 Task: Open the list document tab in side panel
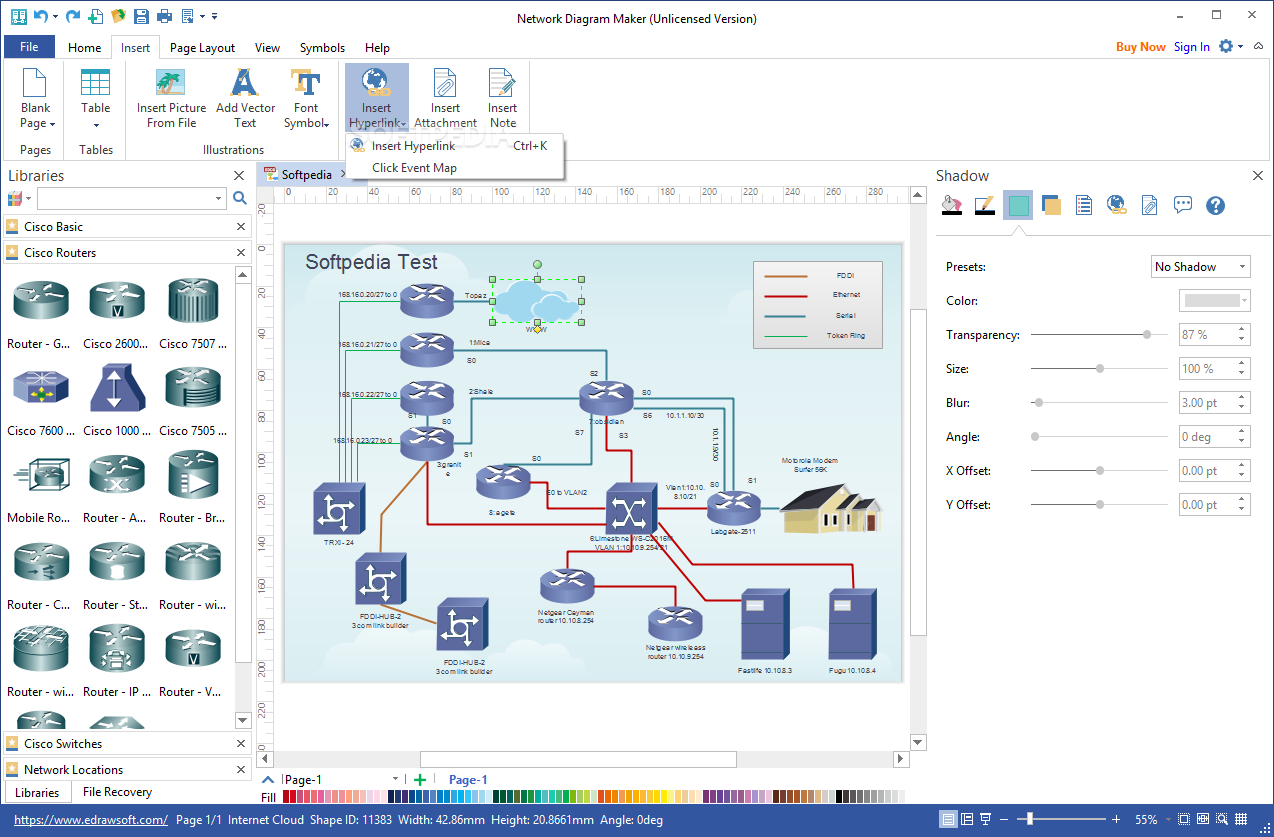click(1083, 205)
